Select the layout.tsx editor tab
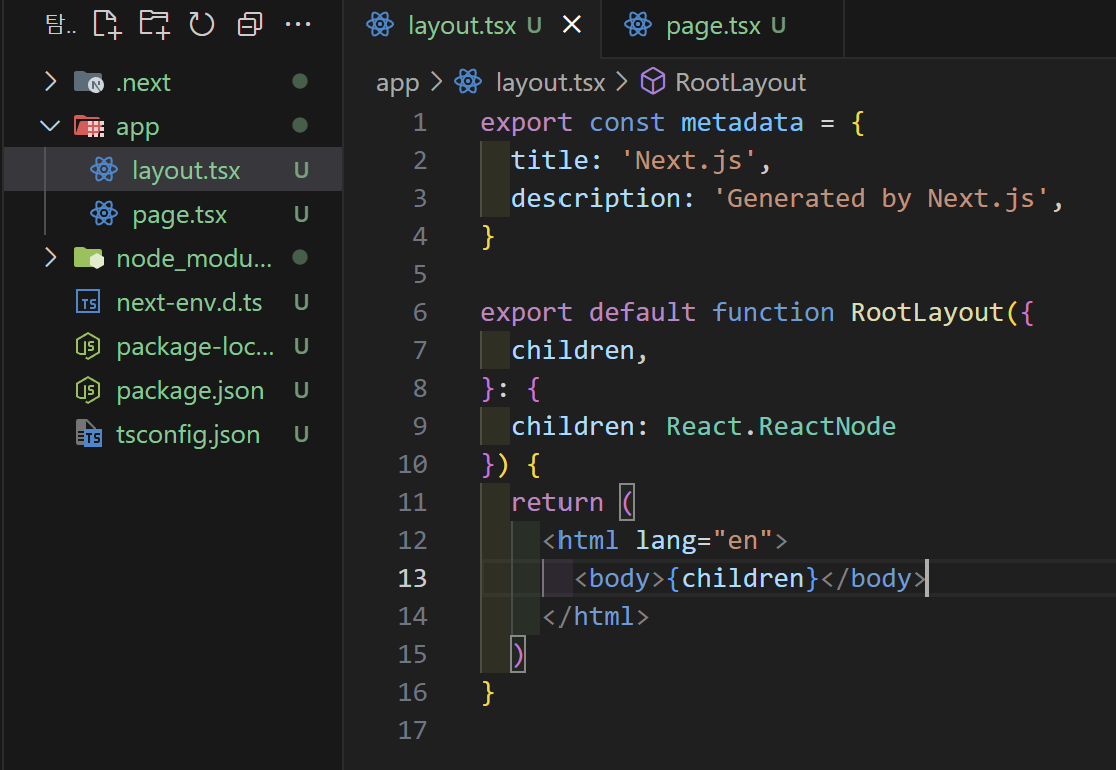Image resolution: width=1116 pixels, height=770 pixels. pos(473,27)
